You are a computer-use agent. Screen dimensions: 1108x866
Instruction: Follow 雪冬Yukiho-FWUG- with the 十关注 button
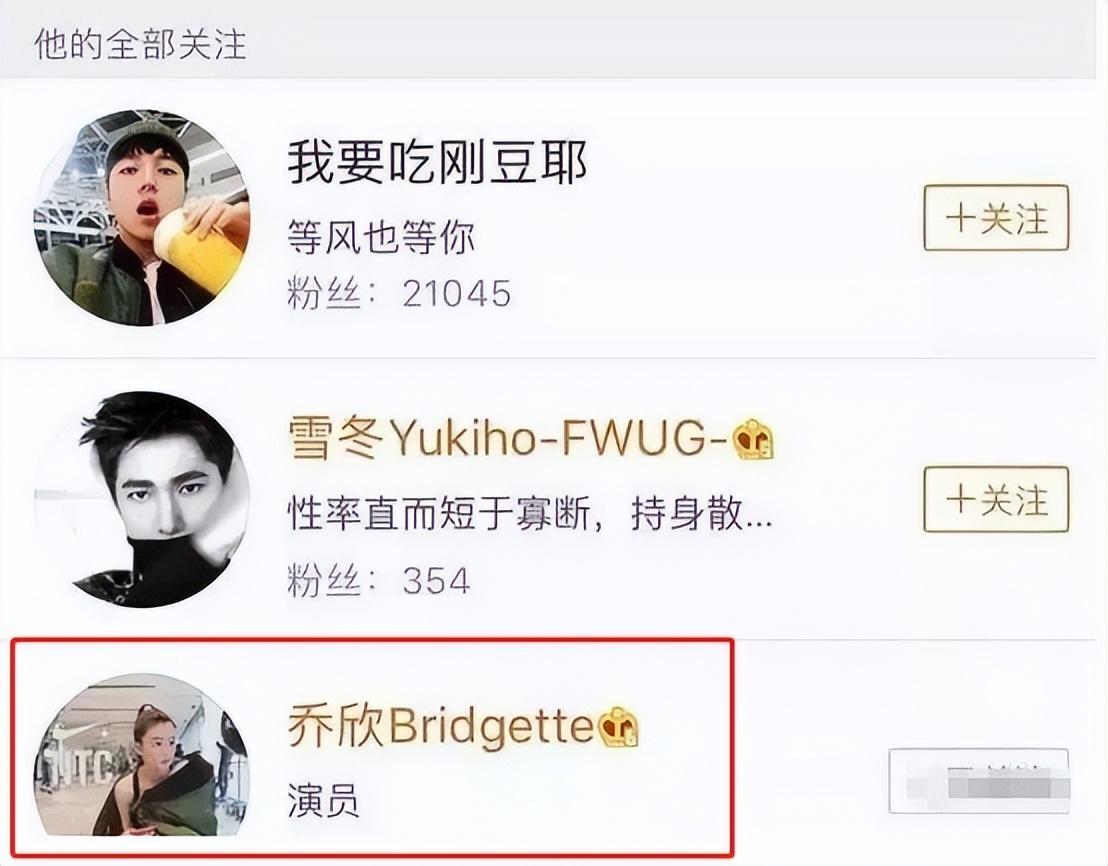pos(996,499)
